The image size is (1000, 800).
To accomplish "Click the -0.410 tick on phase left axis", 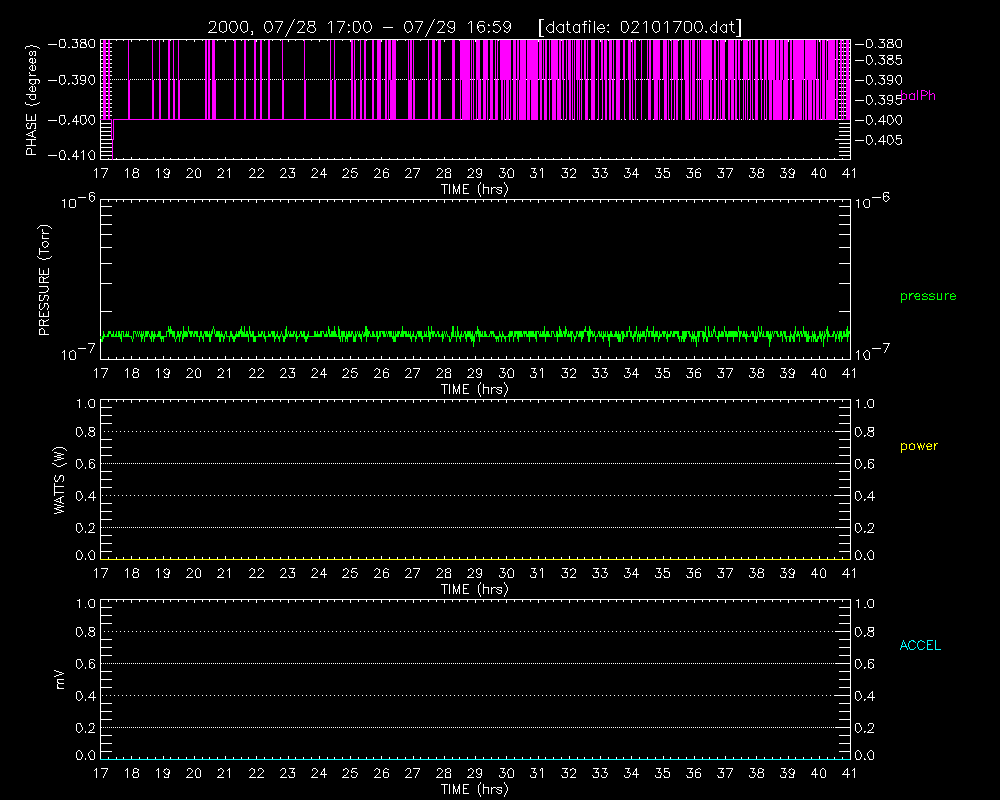I will 71,155.
